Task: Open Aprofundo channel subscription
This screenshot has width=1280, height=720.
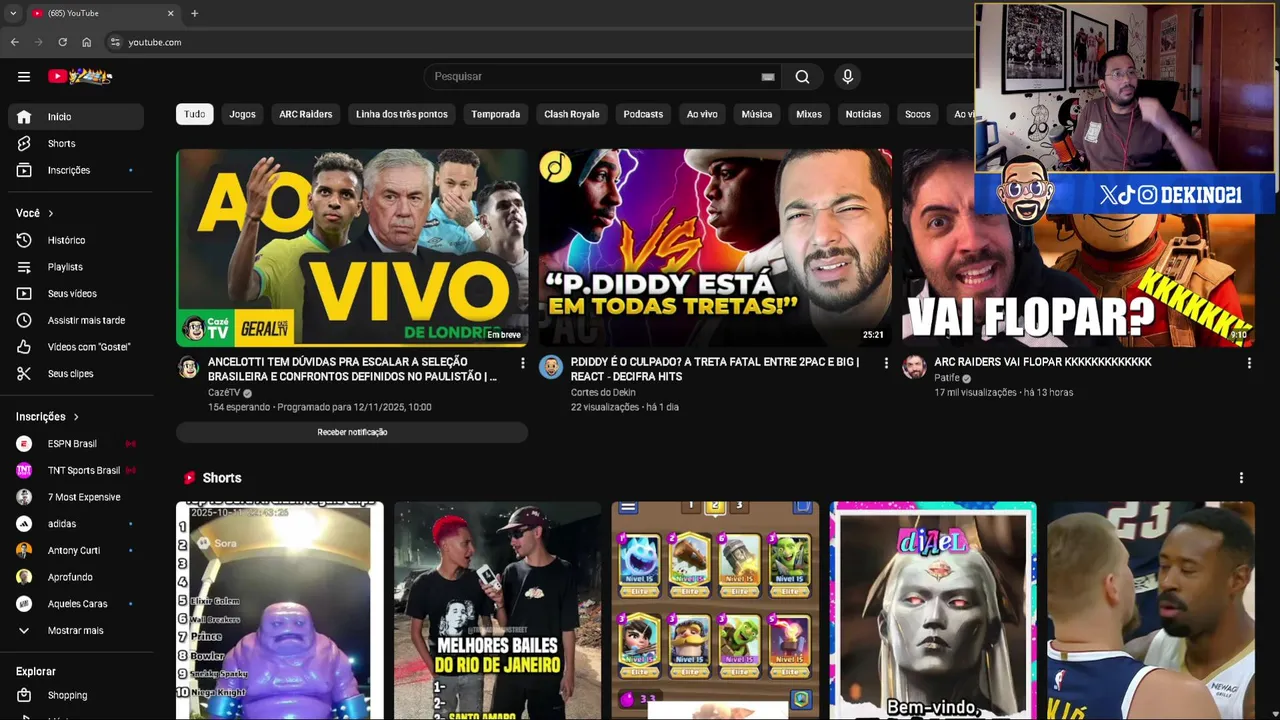Action: [x=76, y=577]
